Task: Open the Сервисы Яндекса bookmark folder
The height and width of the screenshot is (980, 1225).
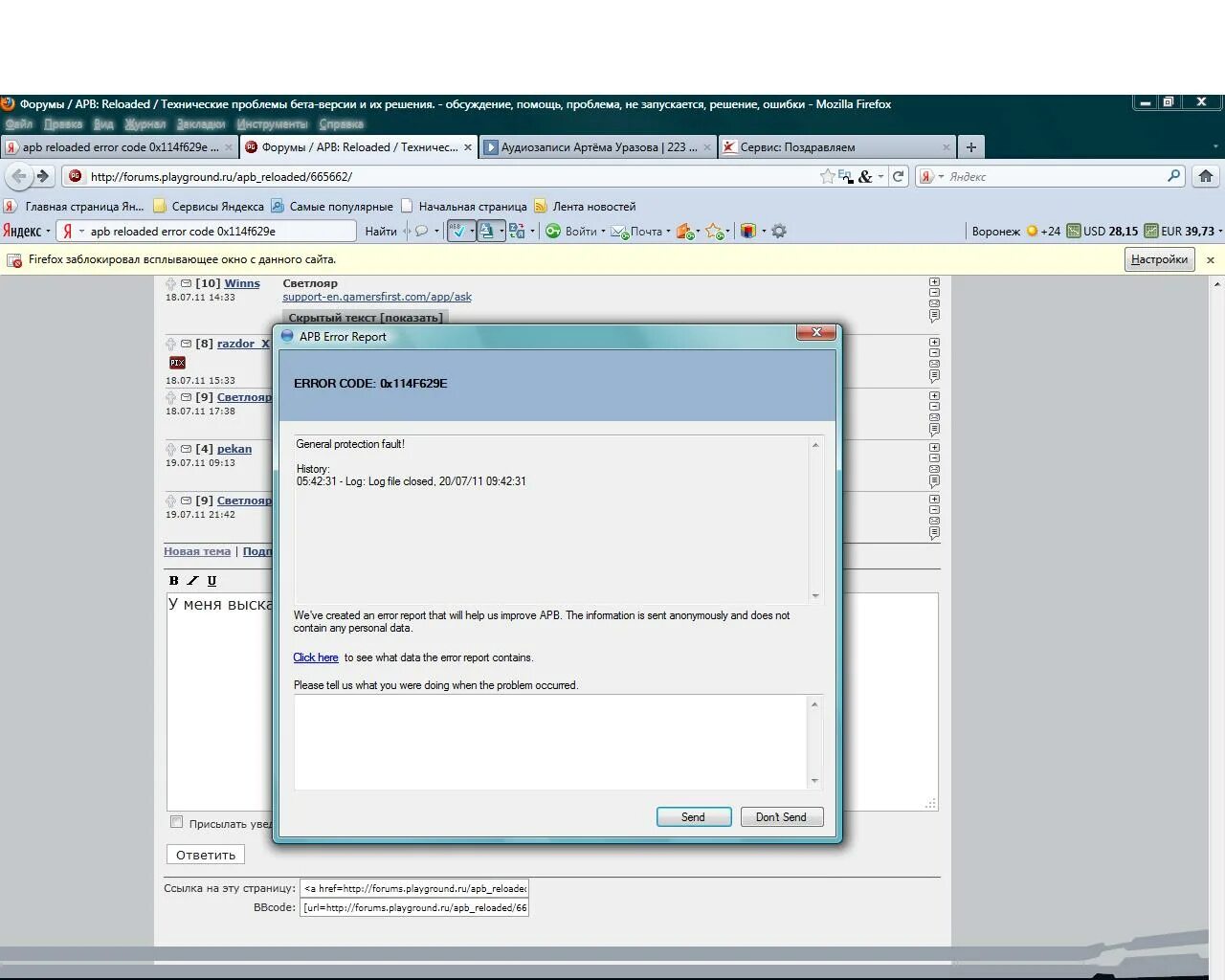Action: 209,206
